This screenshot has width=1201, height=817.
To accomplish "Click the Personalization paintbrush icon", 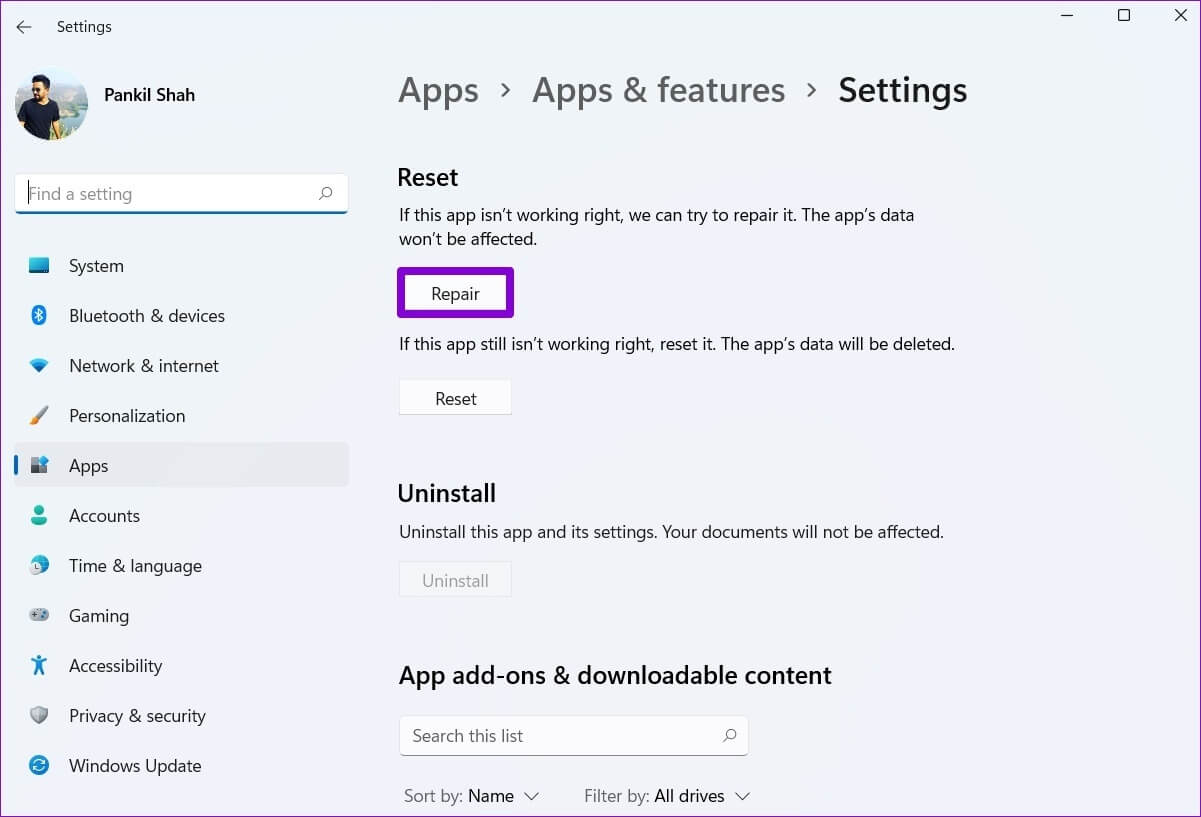I will coord(39,416).
